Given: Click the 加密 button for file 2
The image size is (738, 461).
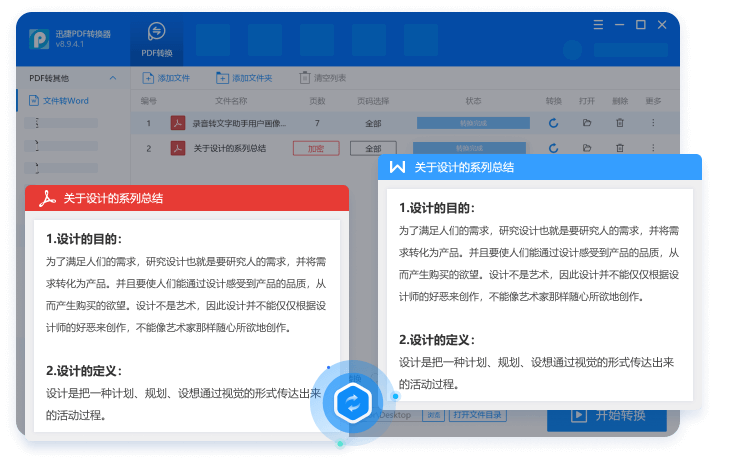Looking at the screenshot, I should coord(316,148).
